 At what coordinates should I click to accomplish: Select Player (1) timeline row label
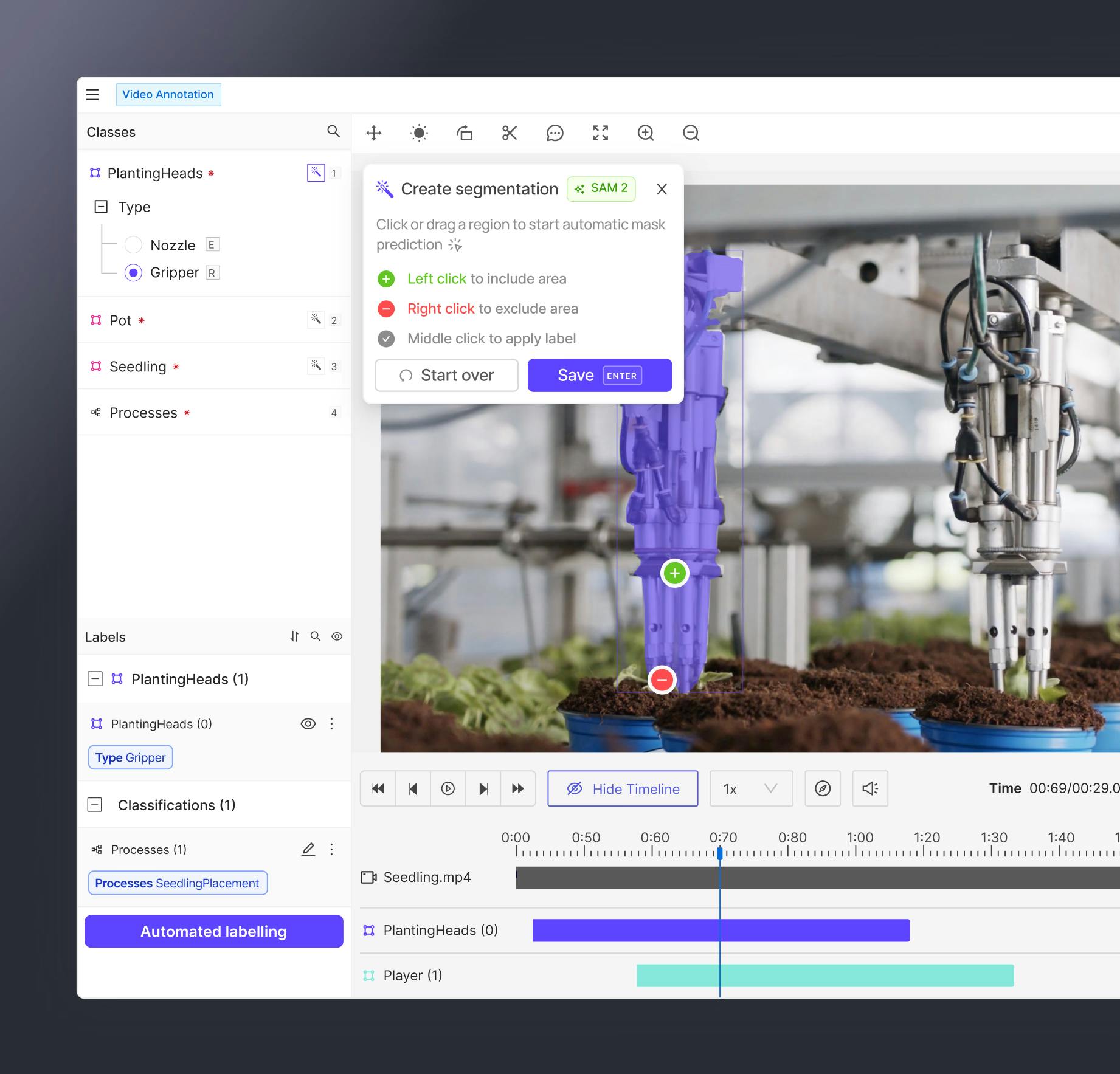coord(413,976)
